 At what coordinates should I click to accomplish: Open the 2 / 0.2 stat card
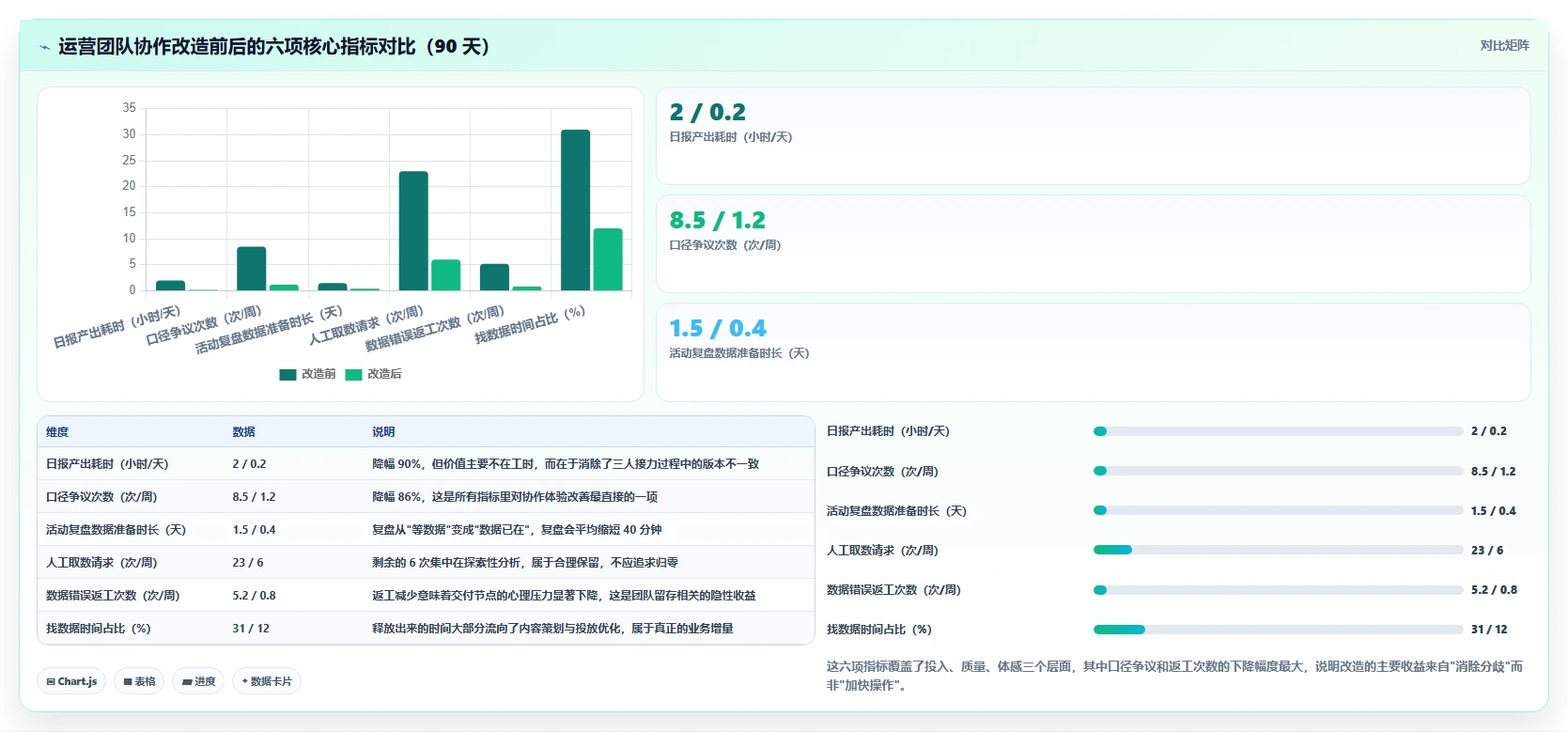click(x=1093, y=135)
